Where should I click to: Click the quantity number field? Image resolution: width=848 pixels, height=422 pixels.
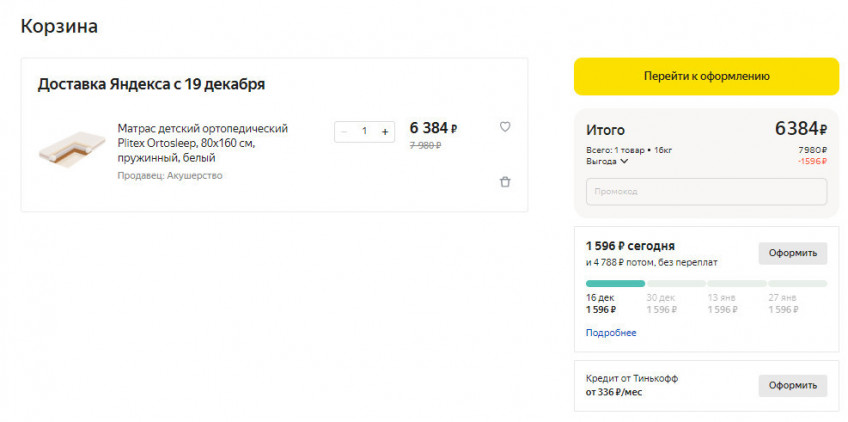click(364, 131)
